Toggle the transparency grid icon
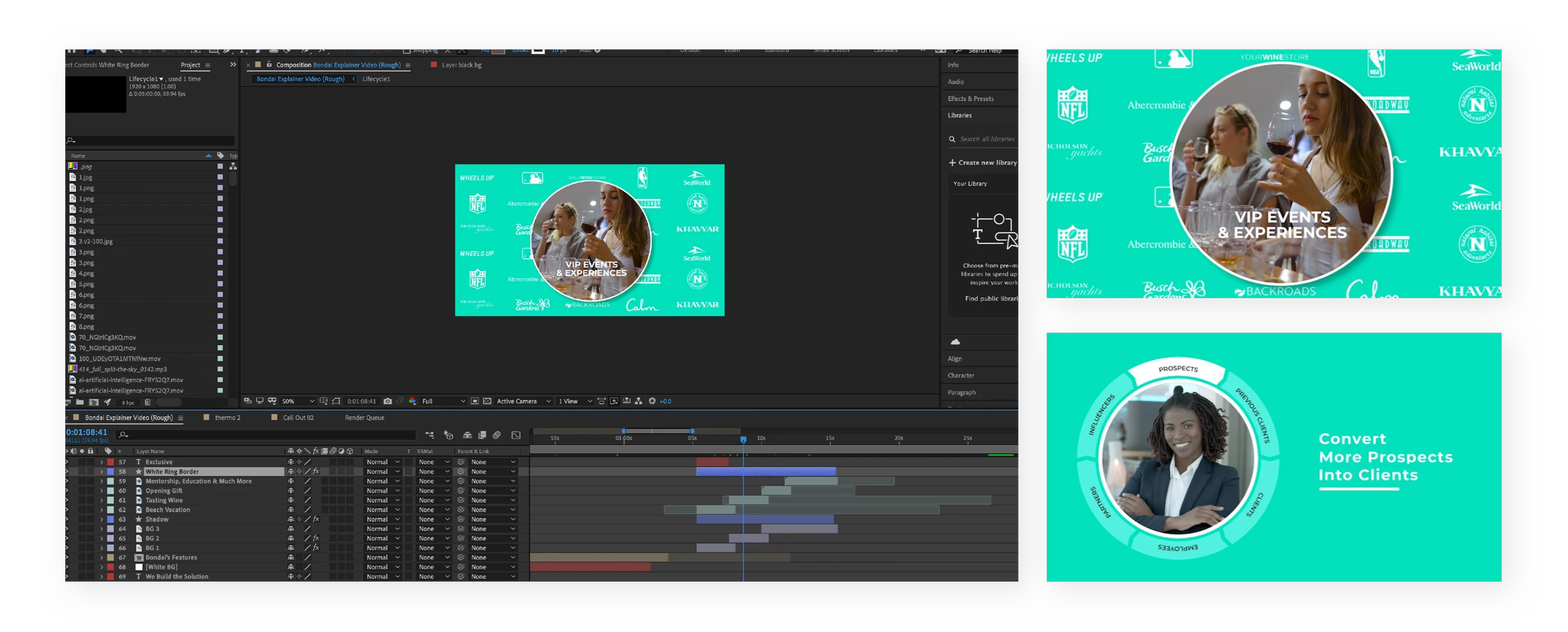 [487, 401]
